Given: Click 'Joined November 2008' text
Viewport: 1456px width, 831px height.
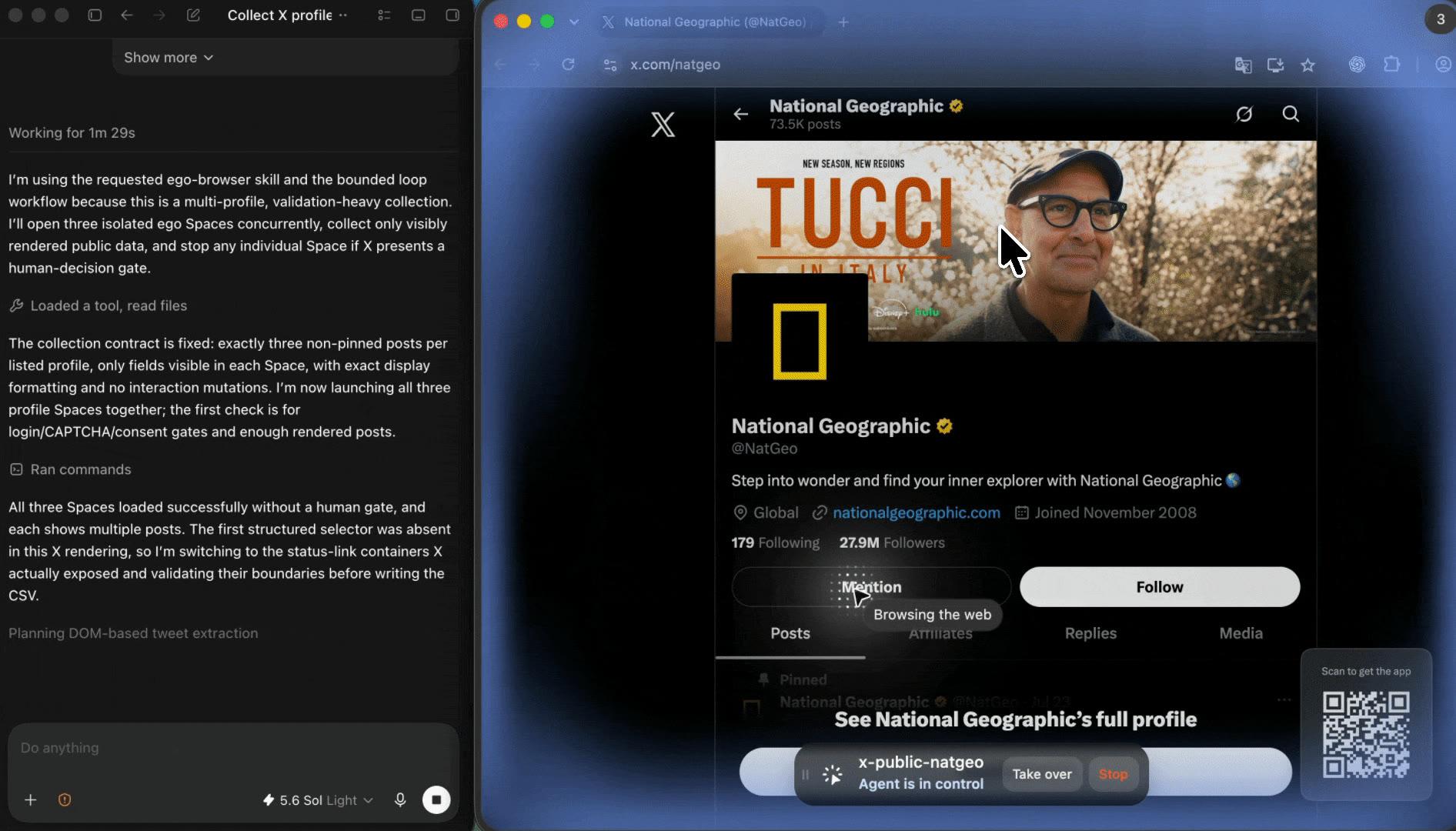Looking at the screenshot, I should pyautogui.click(x=1115, y=512).
